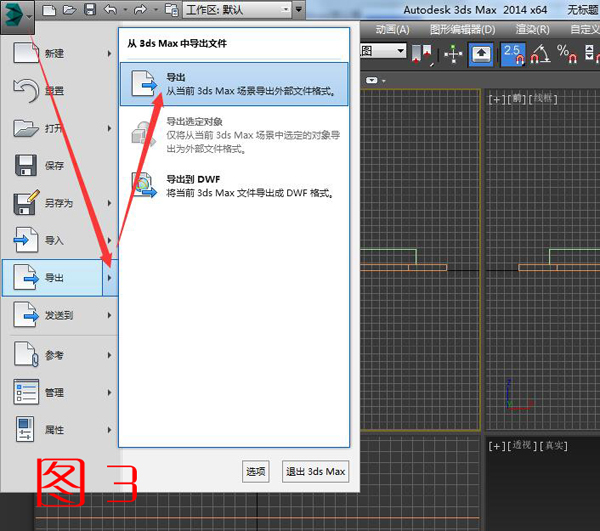Toggle Keyboard Shortcut Override icon
The image size is (600, 531).
click(x=481, y=55)
